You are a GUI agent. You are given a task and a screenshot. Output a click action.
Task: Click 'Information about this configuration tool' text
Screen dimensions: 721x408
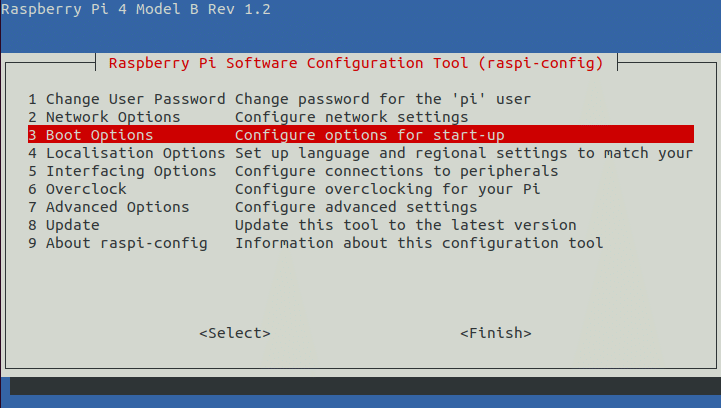pos(419,243)
